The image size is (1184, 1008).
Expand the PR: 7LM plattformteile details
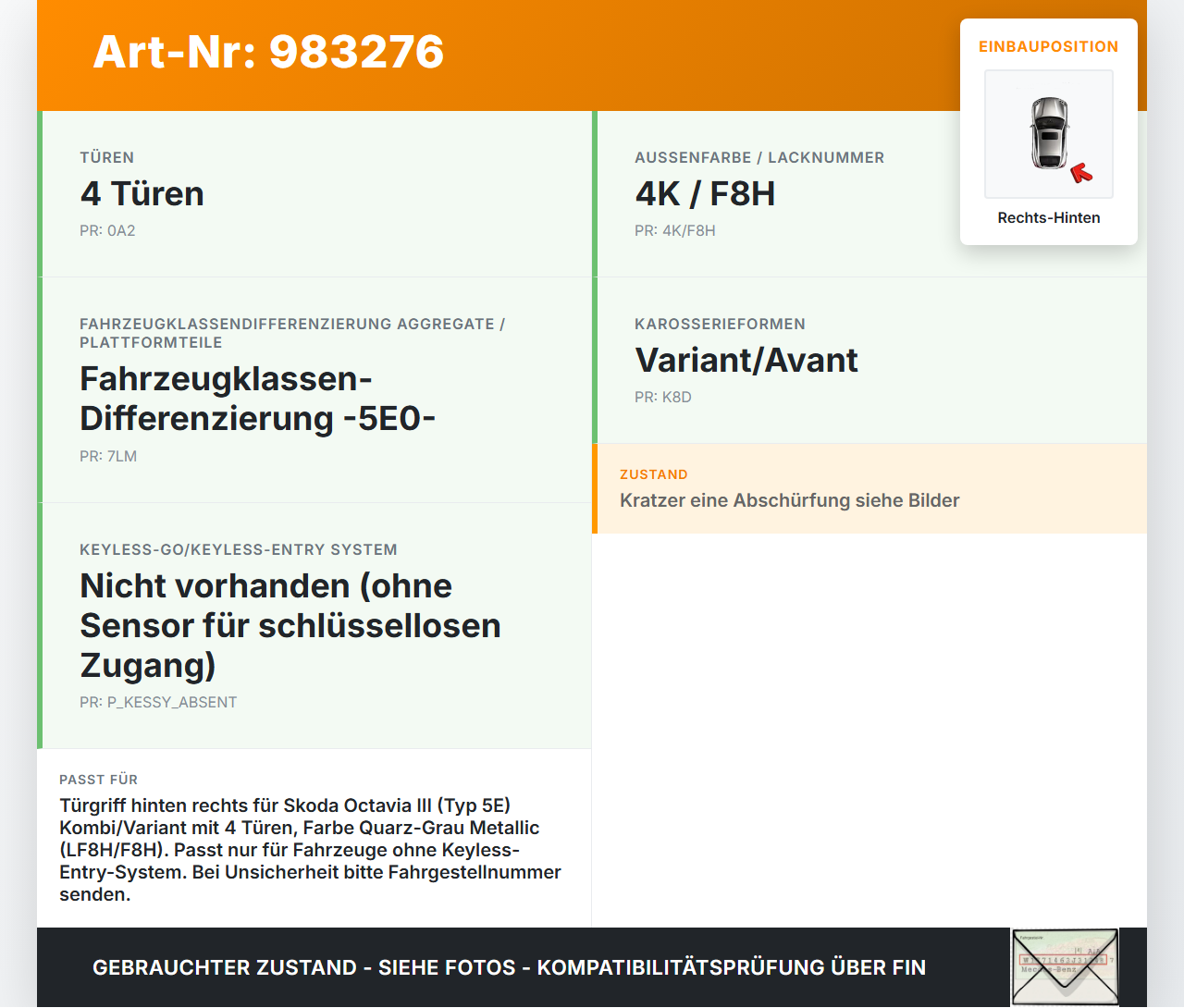[x=108, y=456]
